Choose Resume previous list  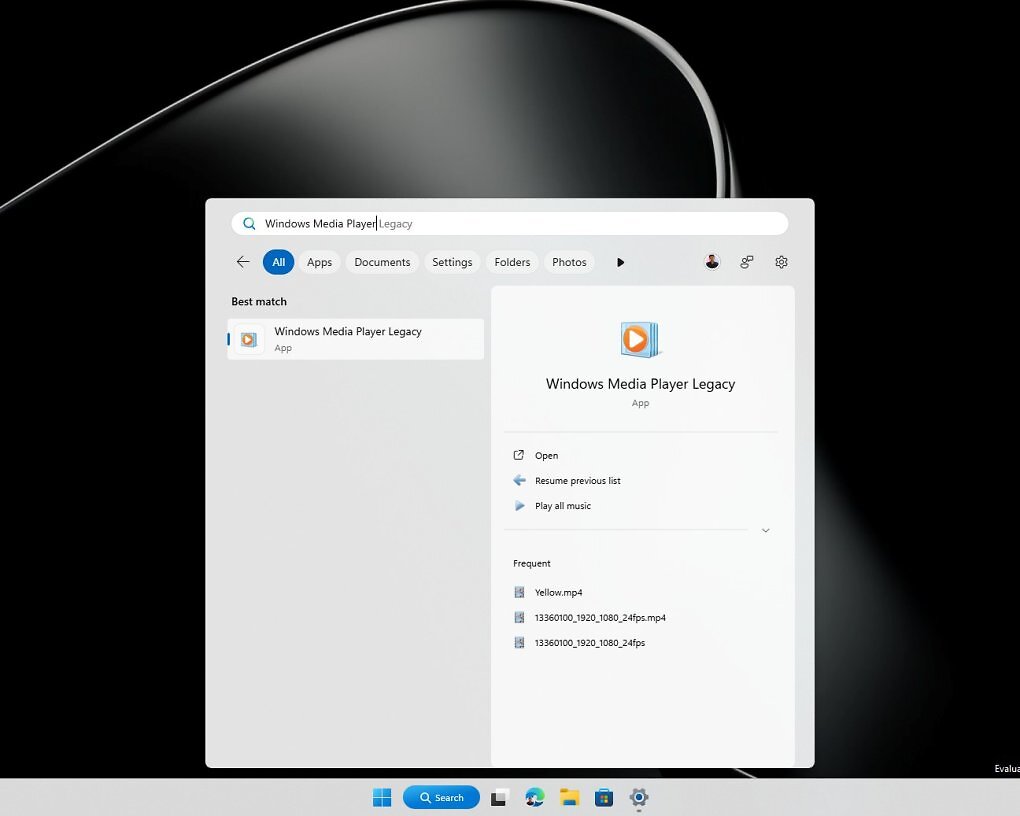(578, 481)
